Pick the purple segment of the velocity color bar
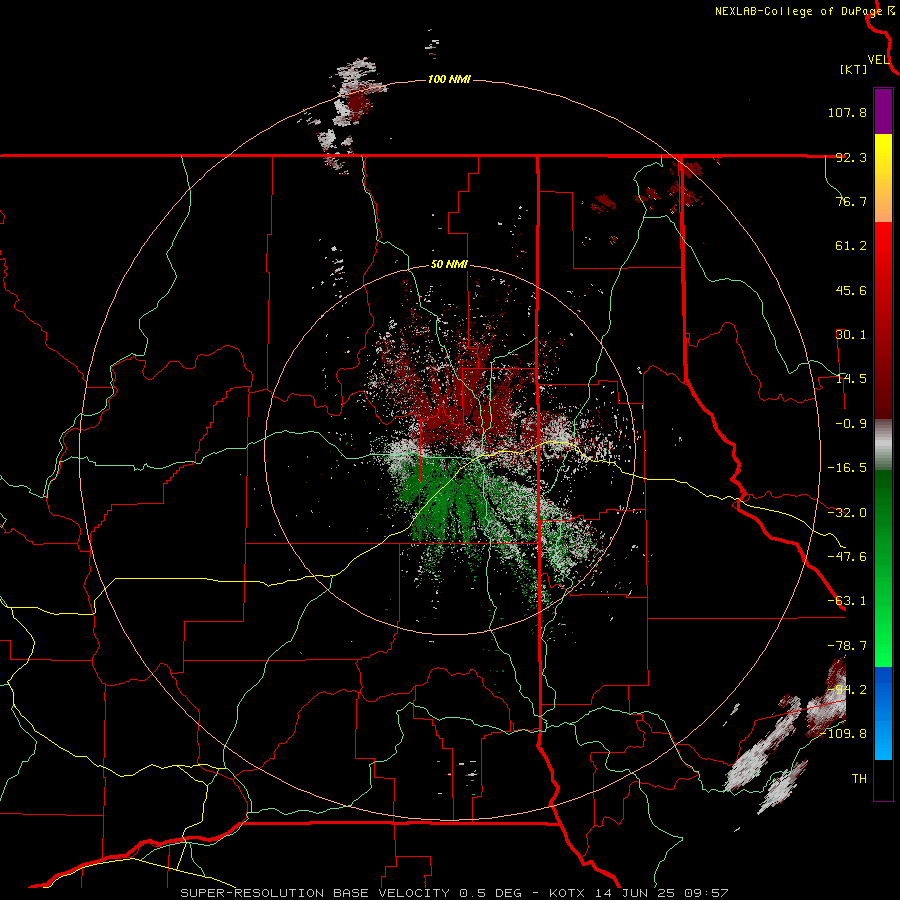Image resolution: width=900 pixels, height=900 pixels. pyautogui.click(x=883, y=111)
